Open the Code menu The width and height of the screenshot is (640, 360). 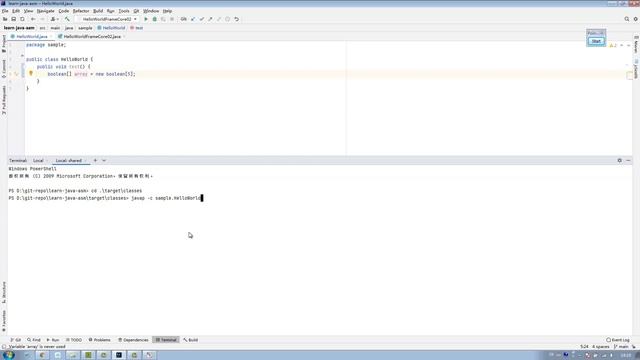[x=64, y=11]
